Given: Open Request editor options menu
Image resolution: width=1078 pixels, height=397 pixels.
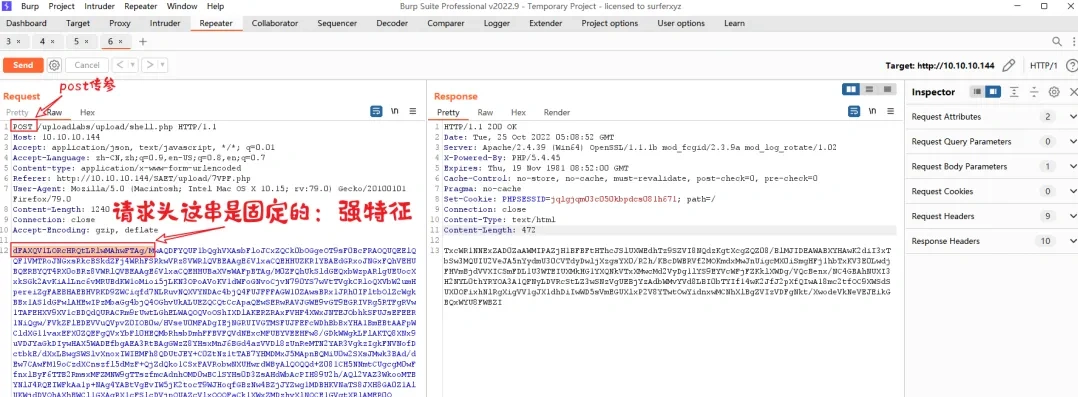Looking at the screenshot, I should coord(413,111).
